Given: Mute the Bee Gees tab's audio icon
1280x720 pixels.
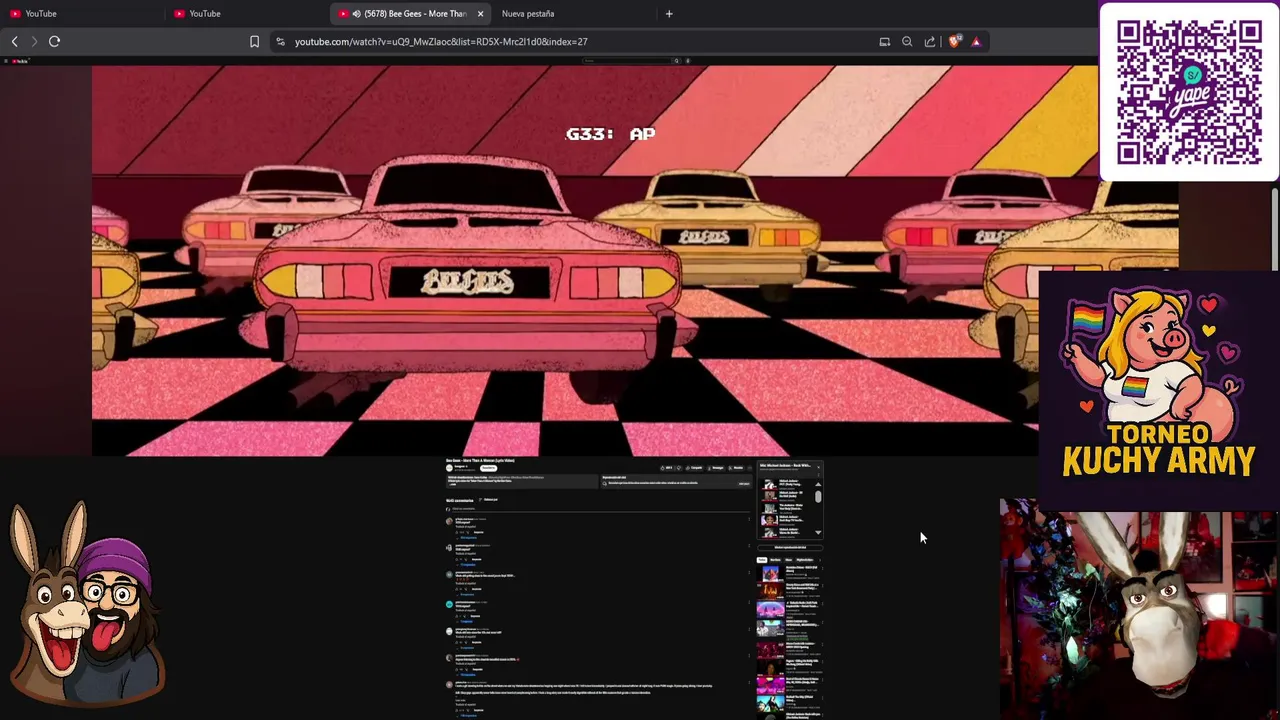Looking at the screenshot, I should pos(357,13).
